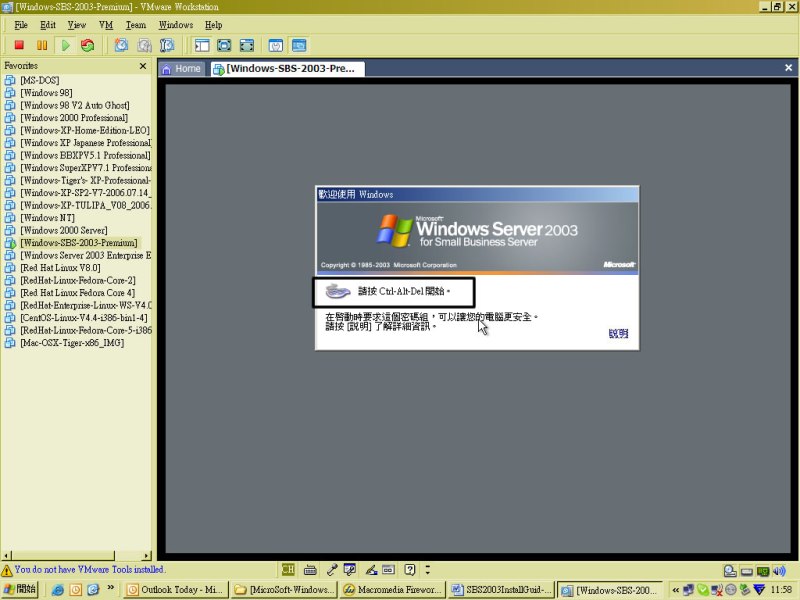Click the volume speaker status icon
The height and width of the screenshot is (600, 800).
779,571
